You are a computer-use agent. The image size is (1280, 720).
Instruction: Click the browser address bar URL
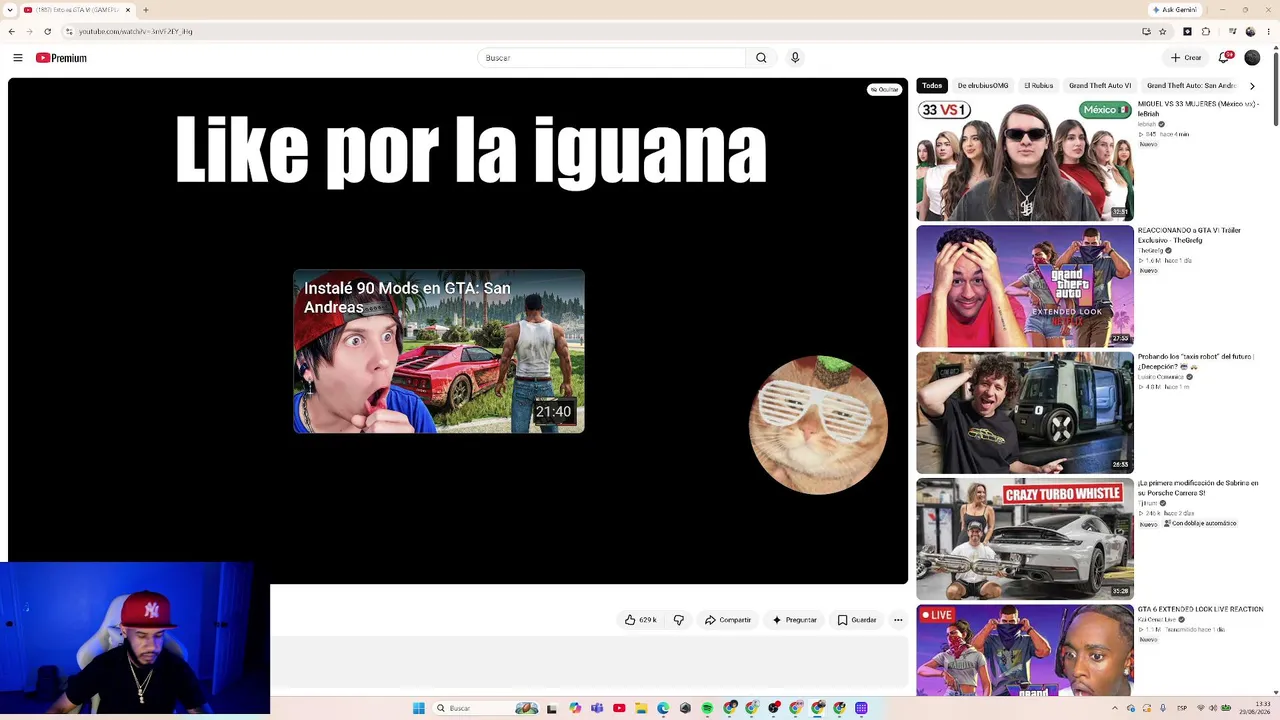pyautogui.click(x=136, y=31)
